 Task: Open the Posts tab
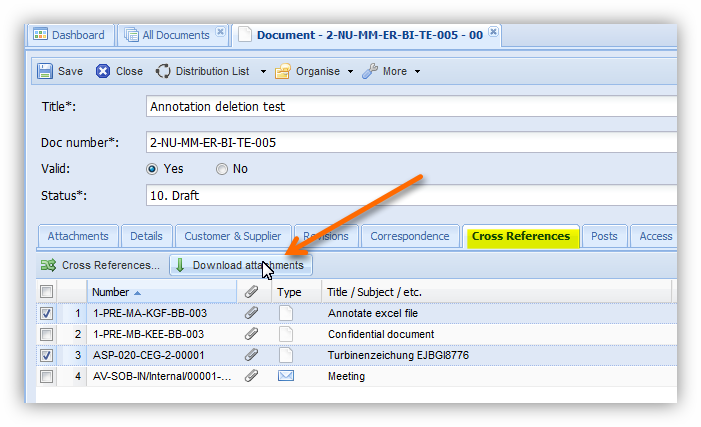[604, 236]
